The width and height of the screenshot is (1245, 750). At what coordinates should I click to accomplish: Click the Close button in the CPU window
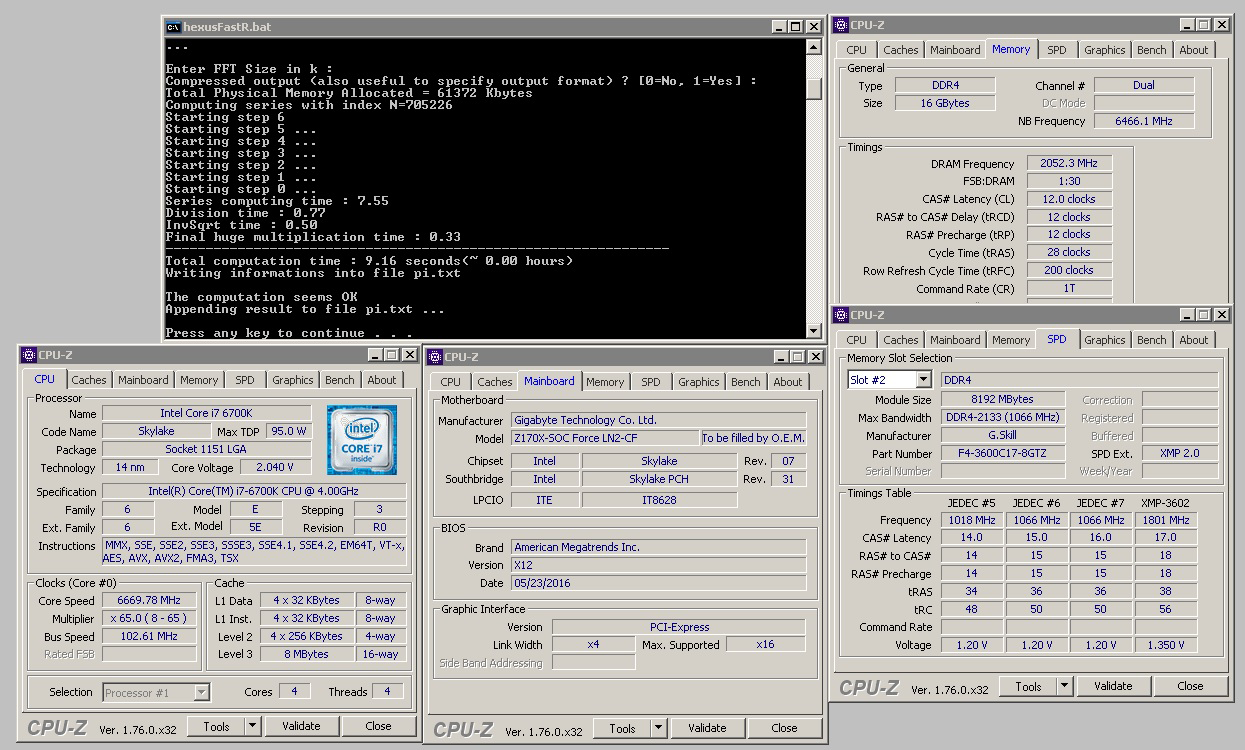click(378, 727)
